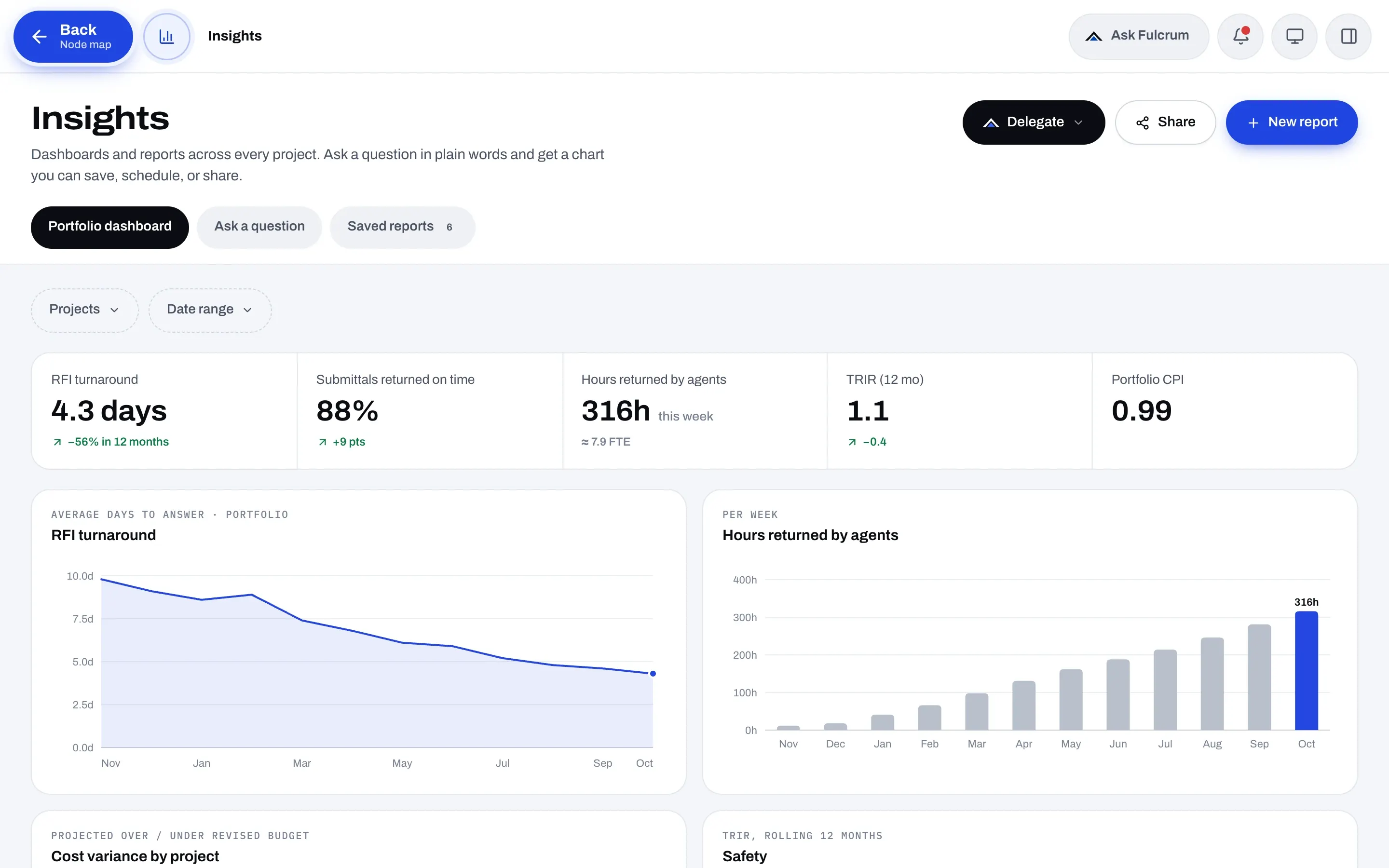1389x868 pixels.
Task: Go back to Node map
Action: pos(73,37)
